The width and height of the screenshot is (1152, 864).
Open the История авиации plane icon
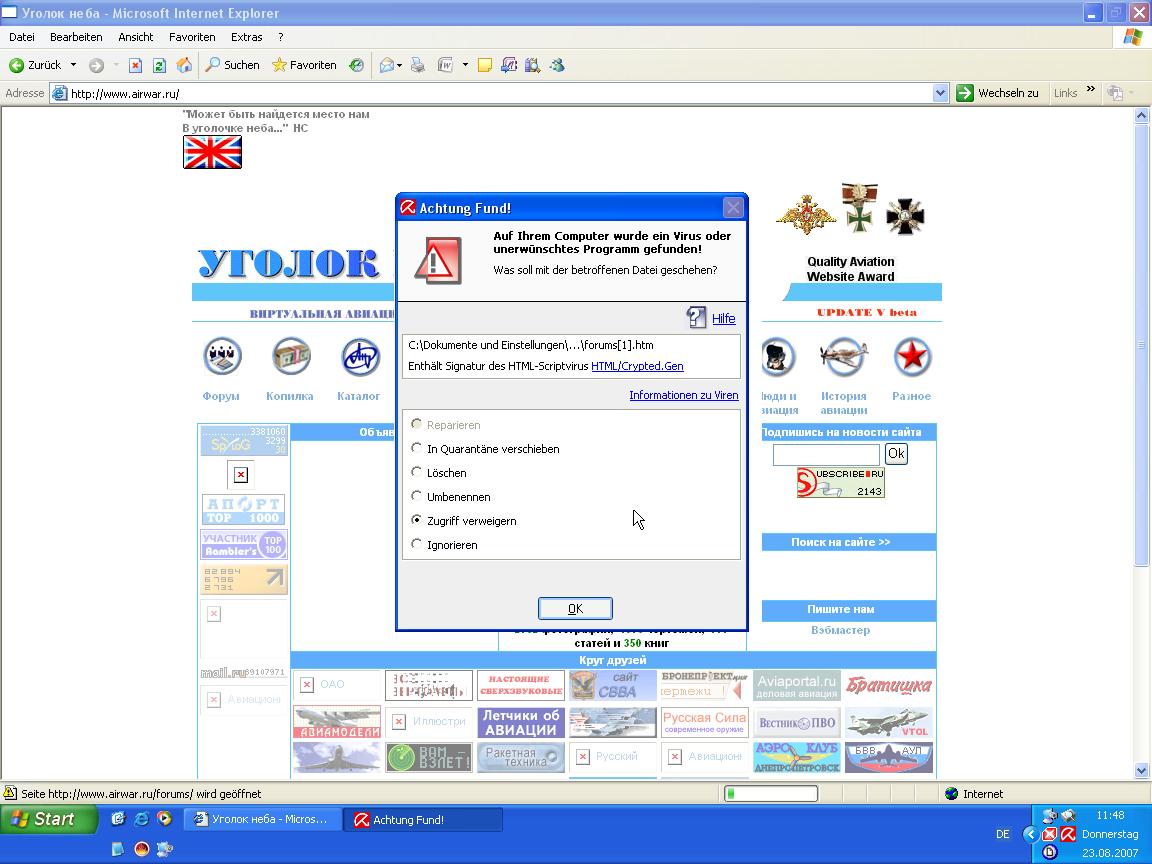(x=843, y=357)
